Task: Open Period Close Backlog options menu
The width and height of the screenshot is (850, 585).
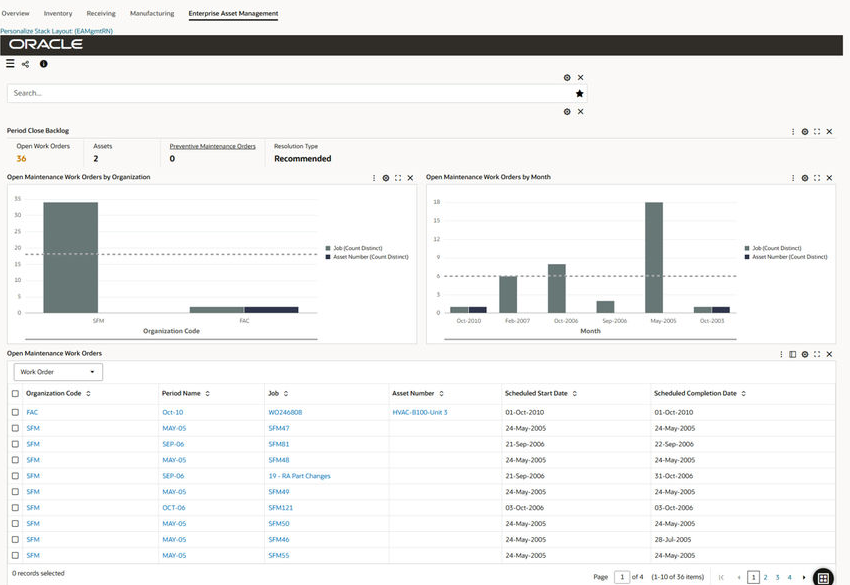Action: 793,132
